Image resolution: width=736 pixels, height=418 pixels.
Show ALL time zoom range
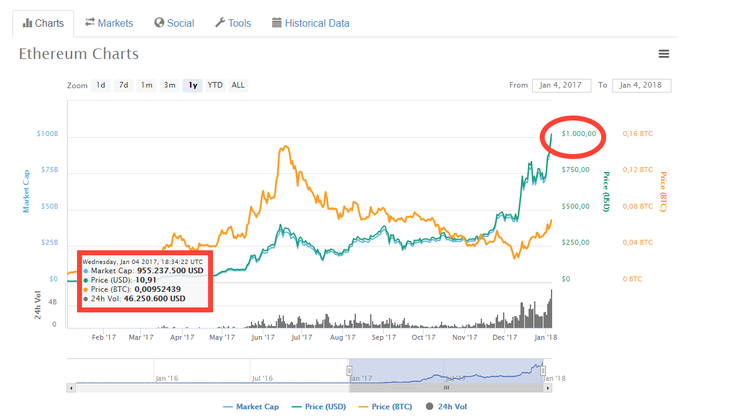[x=238, y=85]
